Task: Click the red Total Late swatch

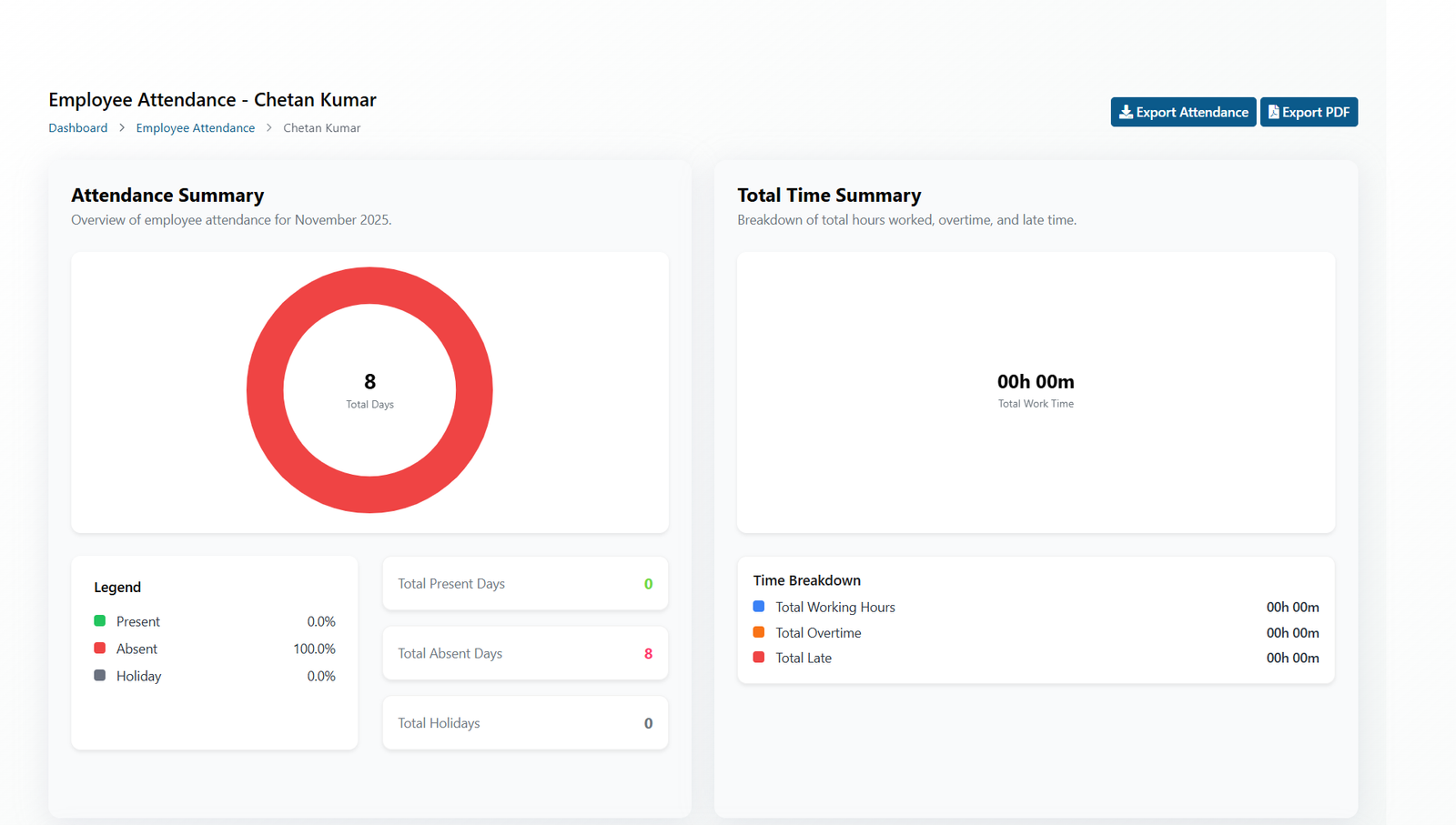Action: (759, 658)
